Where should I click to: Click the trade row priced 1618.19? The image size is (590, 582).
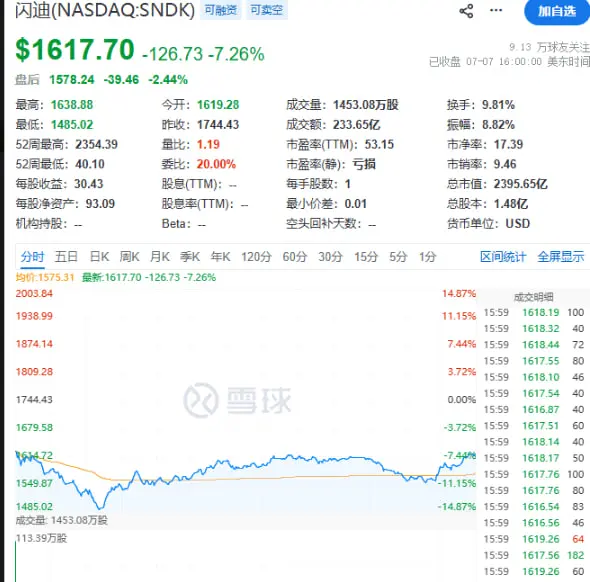point(534,313)
